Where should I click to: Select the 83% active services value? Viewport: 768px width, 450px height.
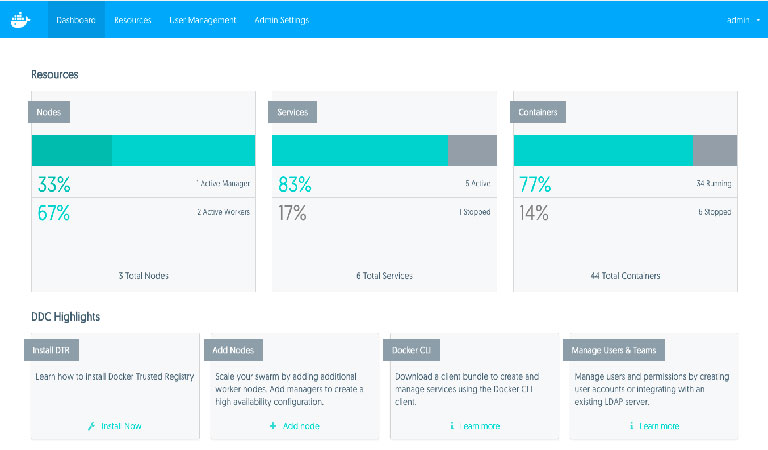point(295,185)
